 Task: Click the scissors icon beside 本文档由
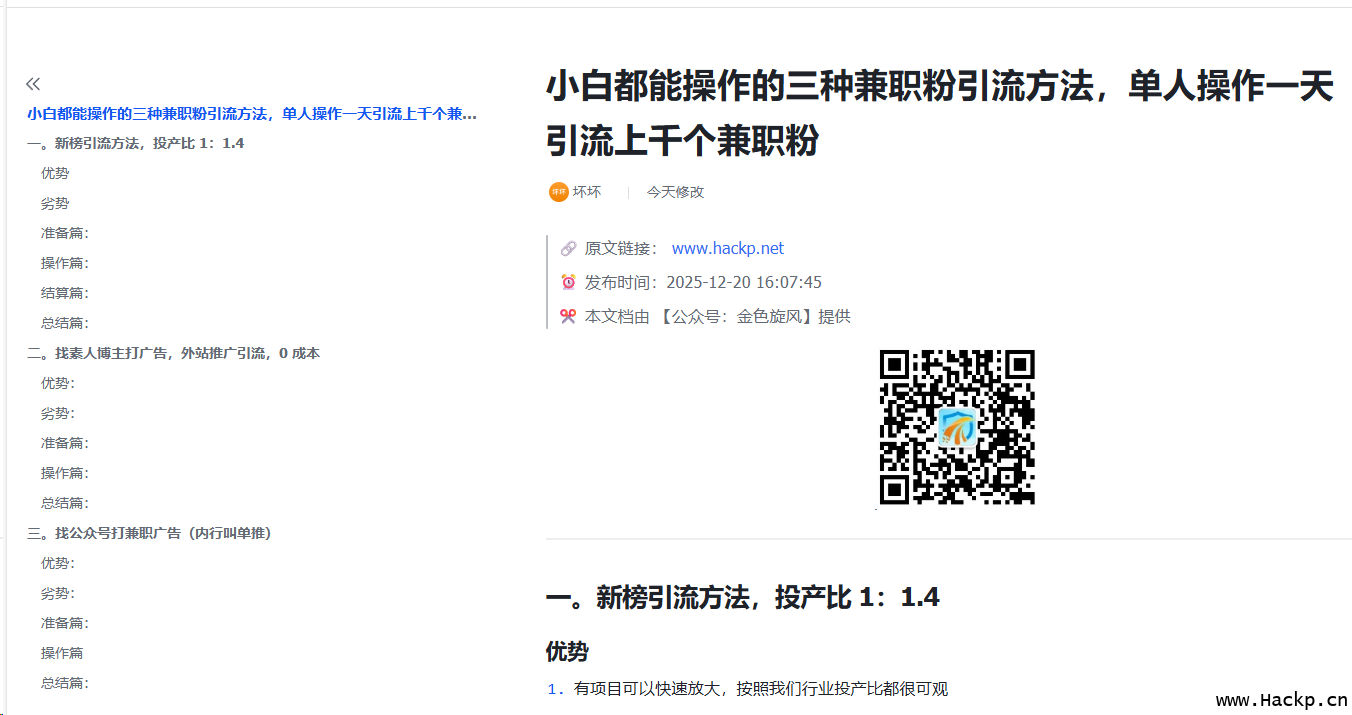tap(568, 317)
